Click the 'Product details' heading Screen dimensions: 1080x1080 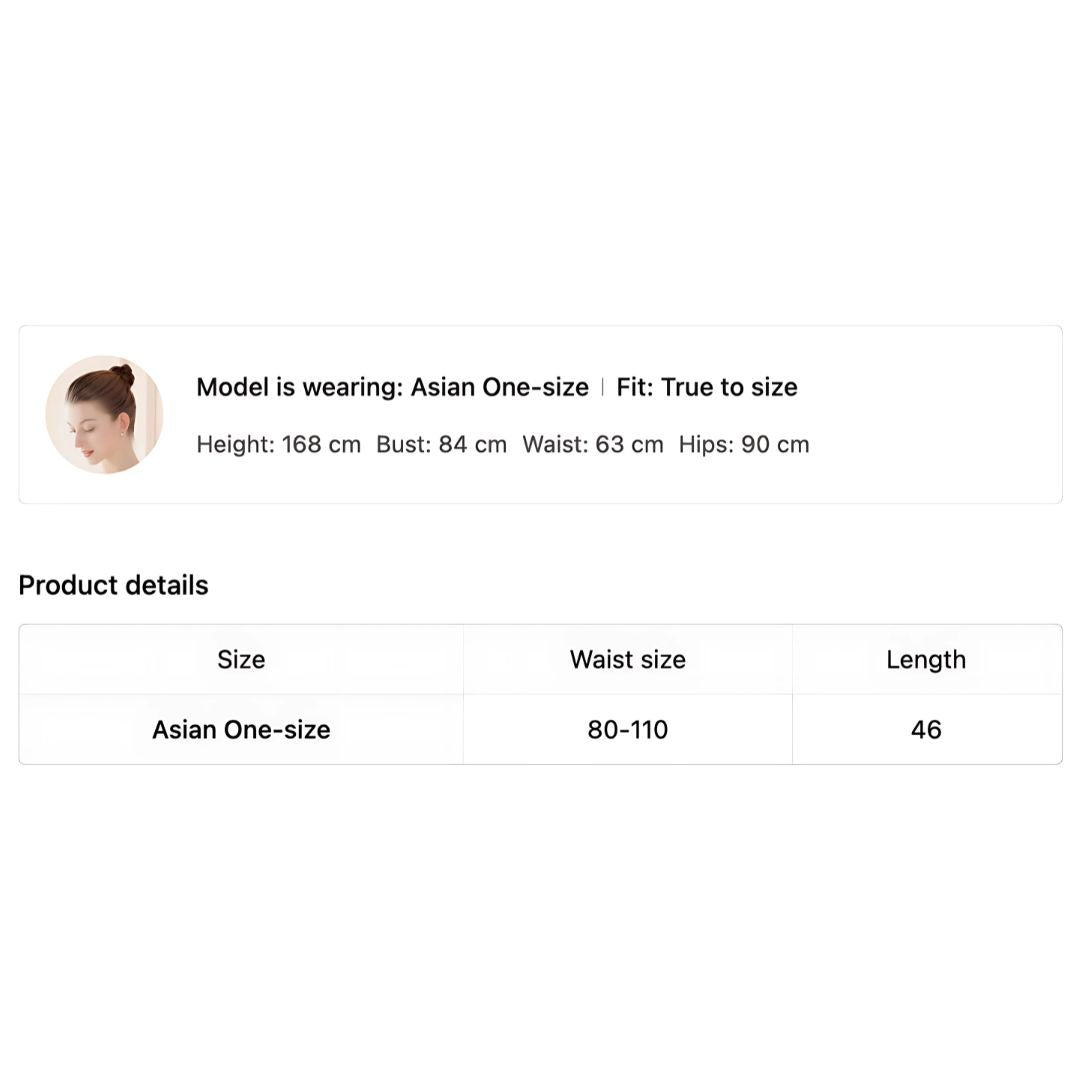click(x=114, y=585)
